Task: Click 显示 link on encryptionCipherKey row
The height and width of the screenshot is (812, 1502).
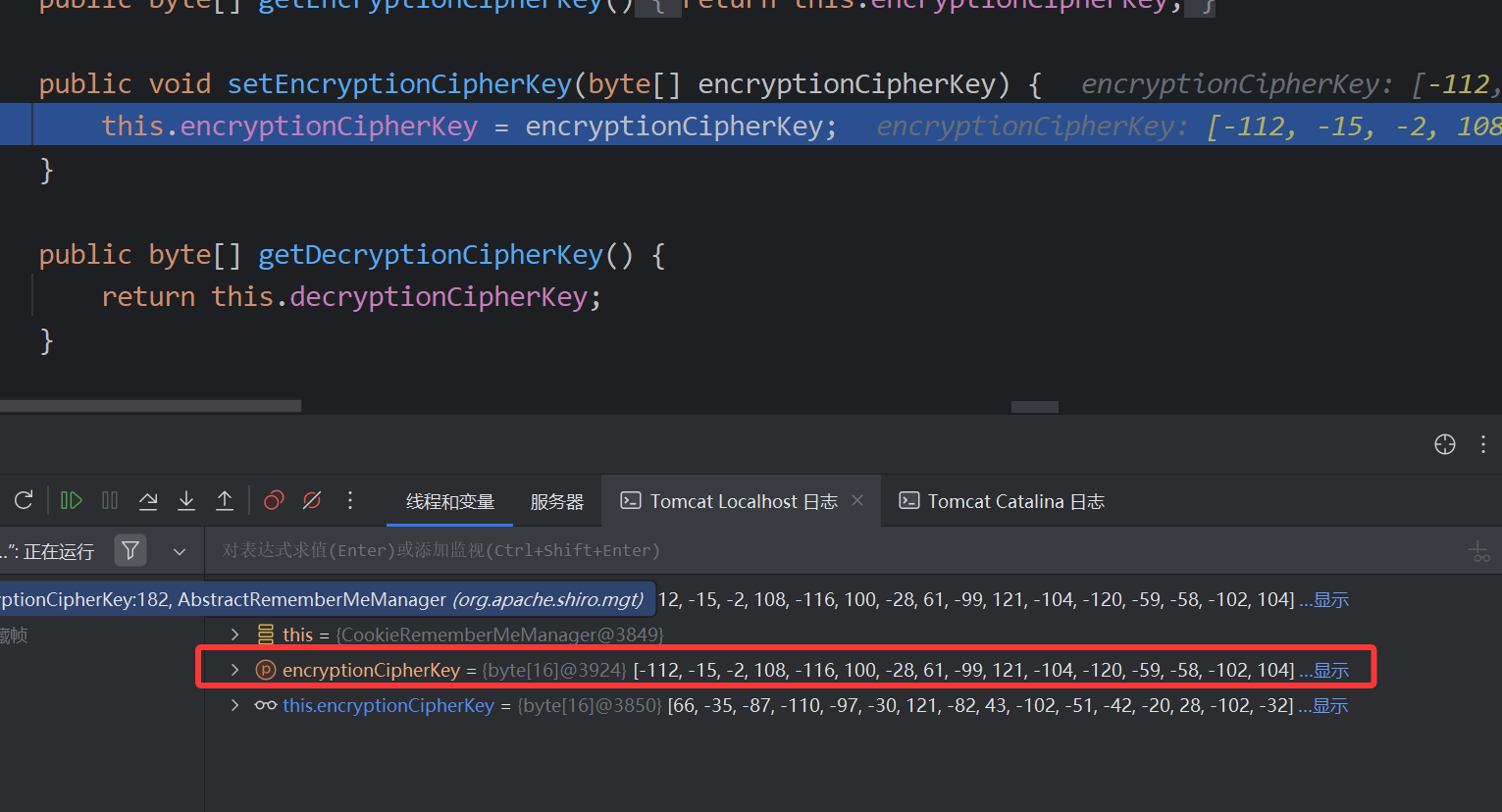Action: coord(1330,670)
